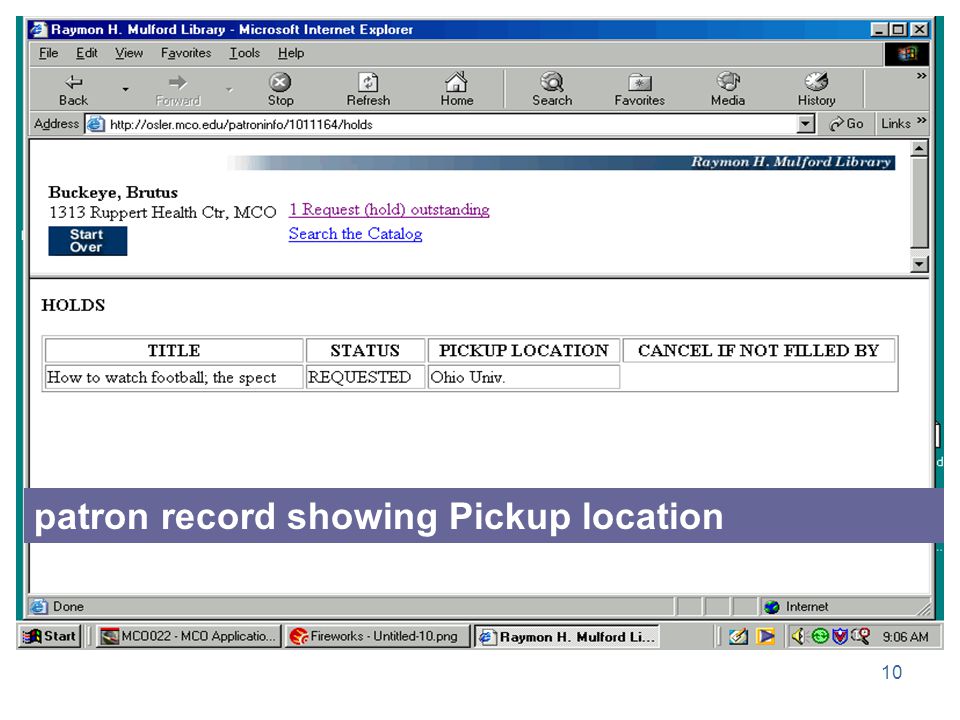This screenshot has width=960, height=720.
Task: Click the pencil notepad quick launch icon
Action: pos(738,637)
